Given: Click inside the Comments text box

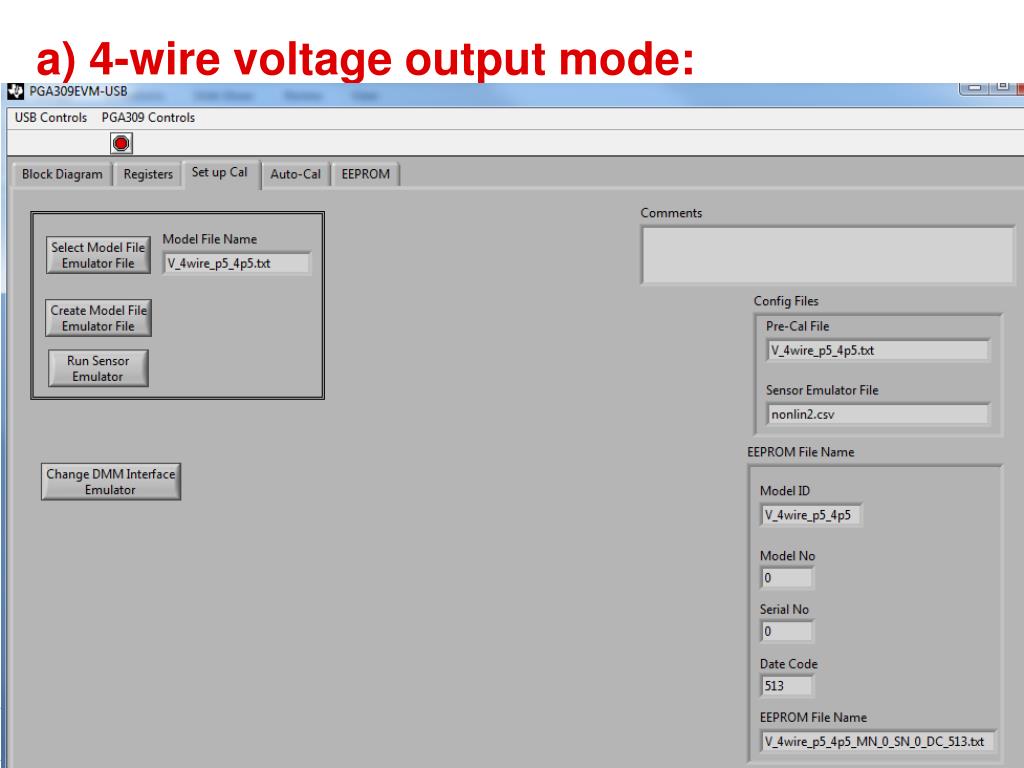Looking at the screenshot, I should (827, 255).
